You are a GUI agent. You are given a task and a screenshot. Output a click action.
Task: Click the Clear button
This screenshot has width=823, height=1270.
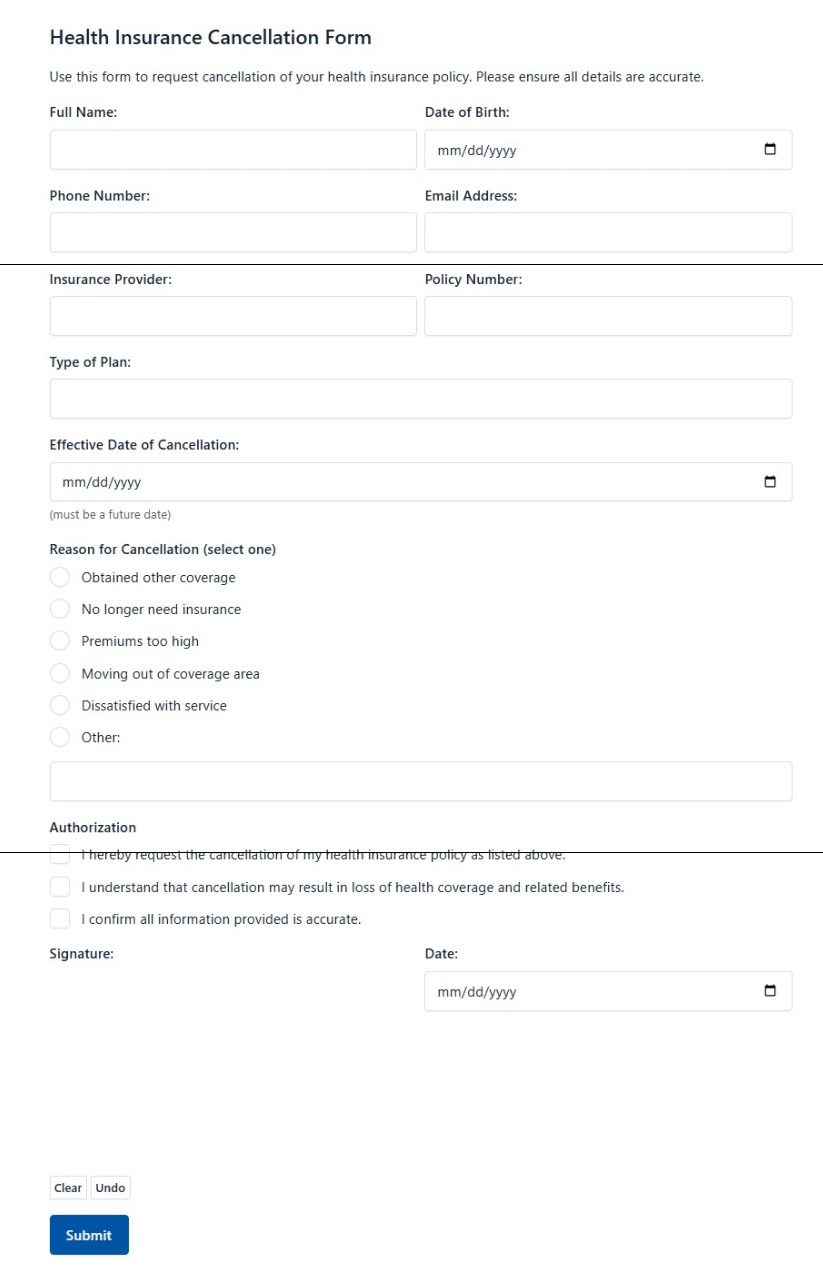[67, 1187]
